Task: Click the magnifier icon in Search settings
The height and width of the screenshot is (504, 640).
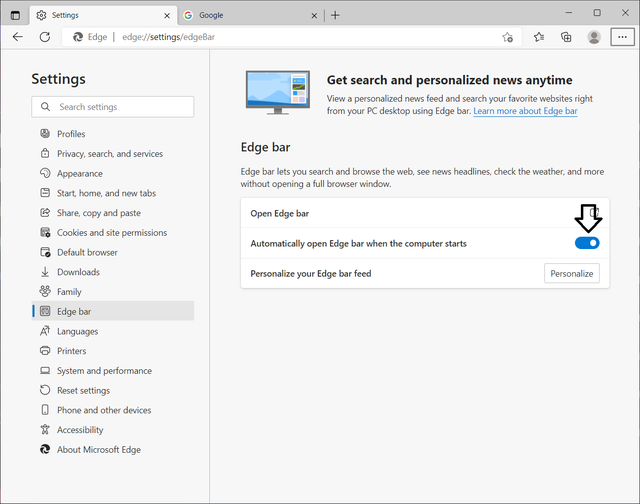Action: 45,107
